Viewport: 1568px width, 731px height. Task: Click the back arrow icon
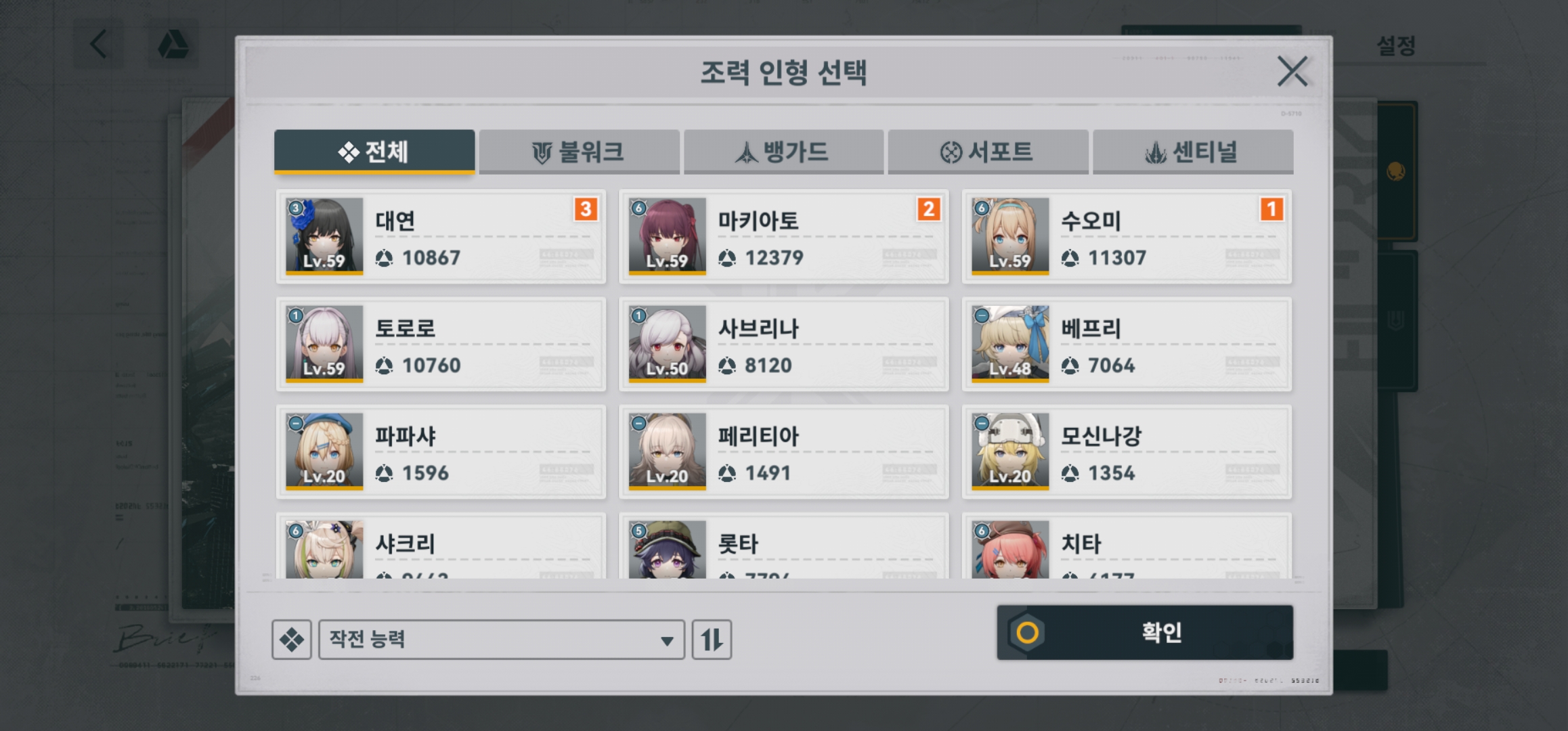point(99,45)
